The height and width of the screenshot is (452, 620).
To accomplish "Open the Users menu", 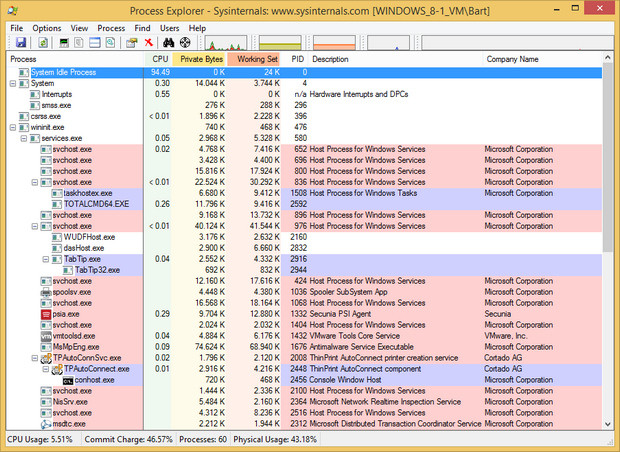I will pos(170,28).
